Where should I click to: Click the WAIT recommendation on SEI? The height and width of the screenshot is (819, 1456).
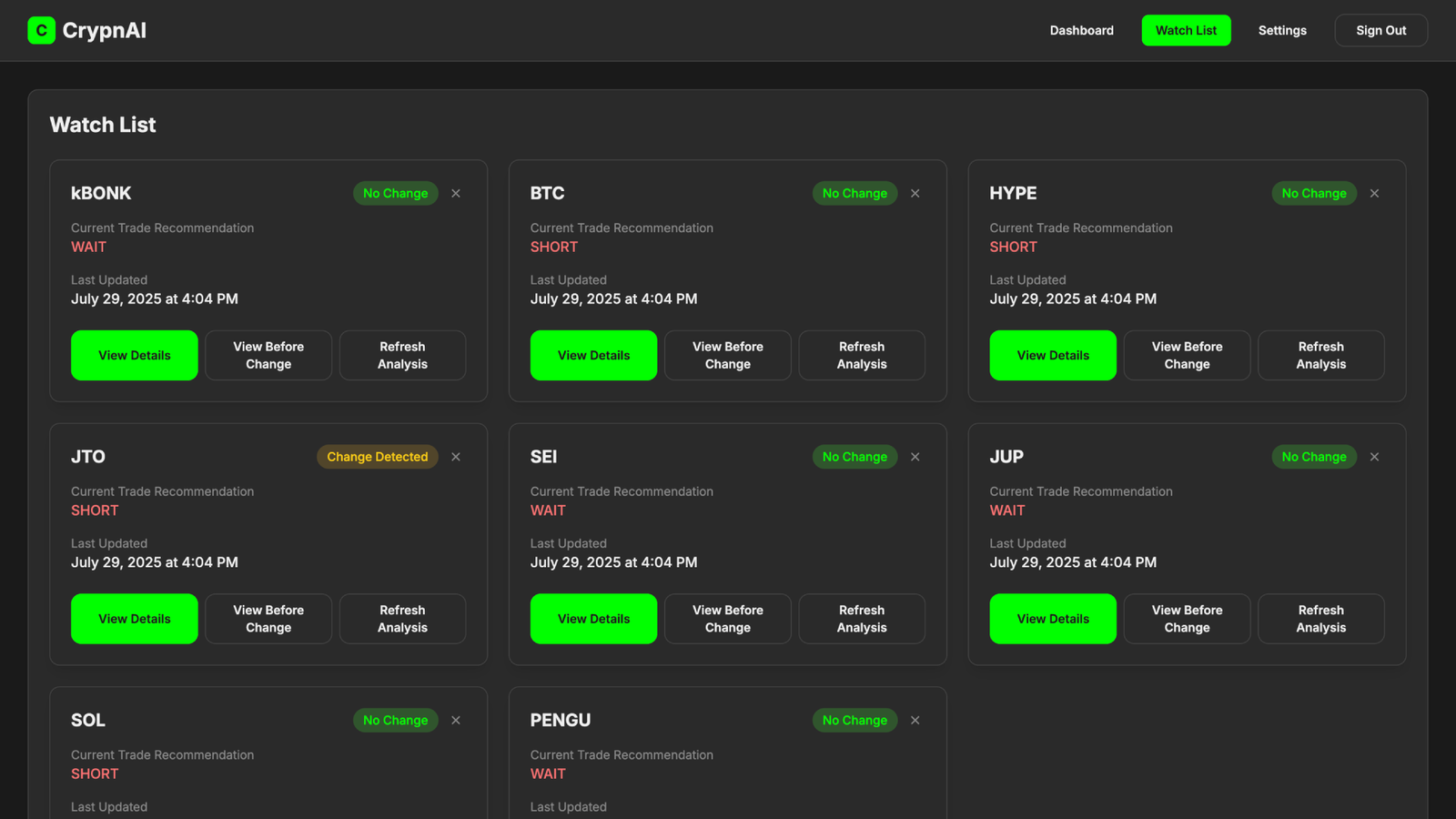548,511
